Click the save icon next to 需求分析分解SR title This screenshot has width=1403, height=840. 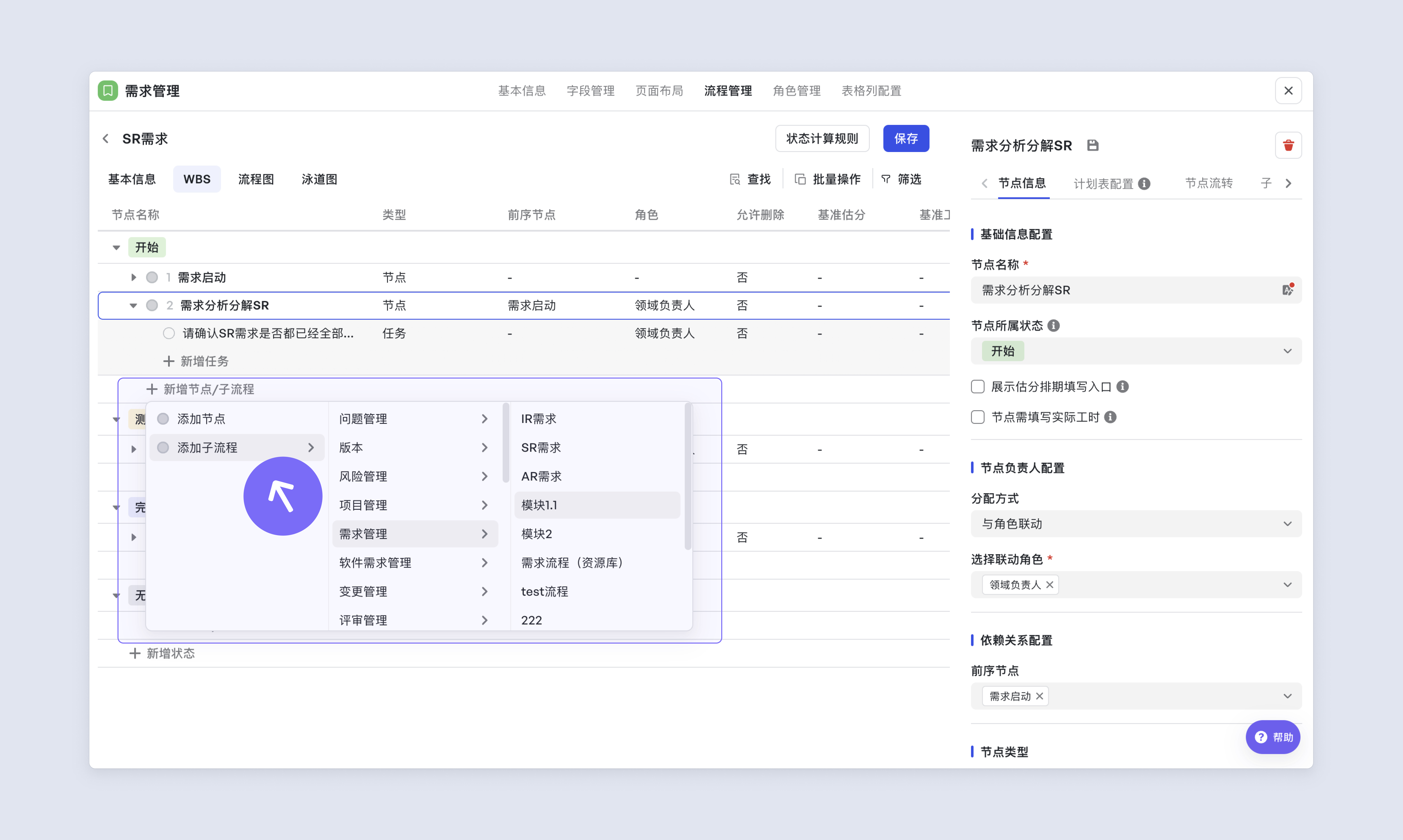[1093, 146]
